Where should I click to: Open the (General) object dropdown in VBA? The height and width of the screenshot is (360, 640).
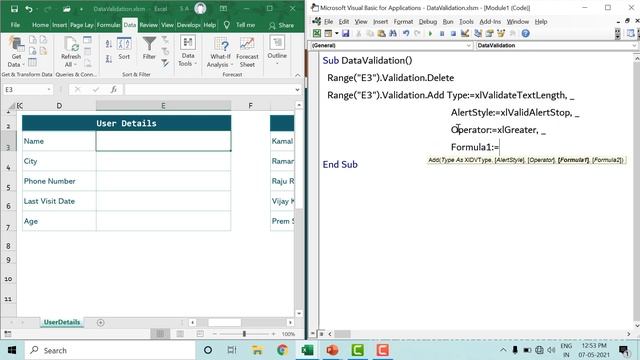coord(469,45)
